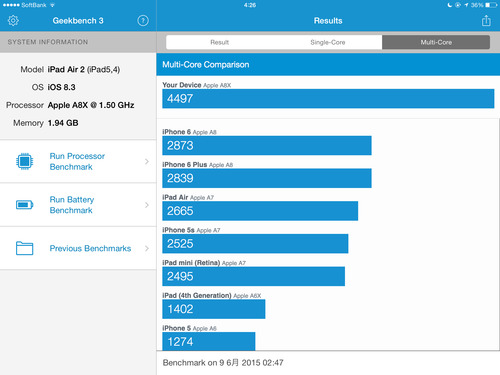Tap the help question mark icon
Viewport: 500px width, 375px height.
pos(143,21)
